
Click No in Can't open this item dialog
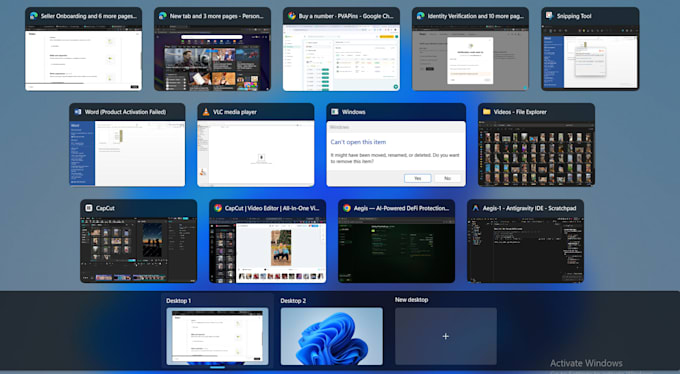pyautogui.click(x=447, y=178)
